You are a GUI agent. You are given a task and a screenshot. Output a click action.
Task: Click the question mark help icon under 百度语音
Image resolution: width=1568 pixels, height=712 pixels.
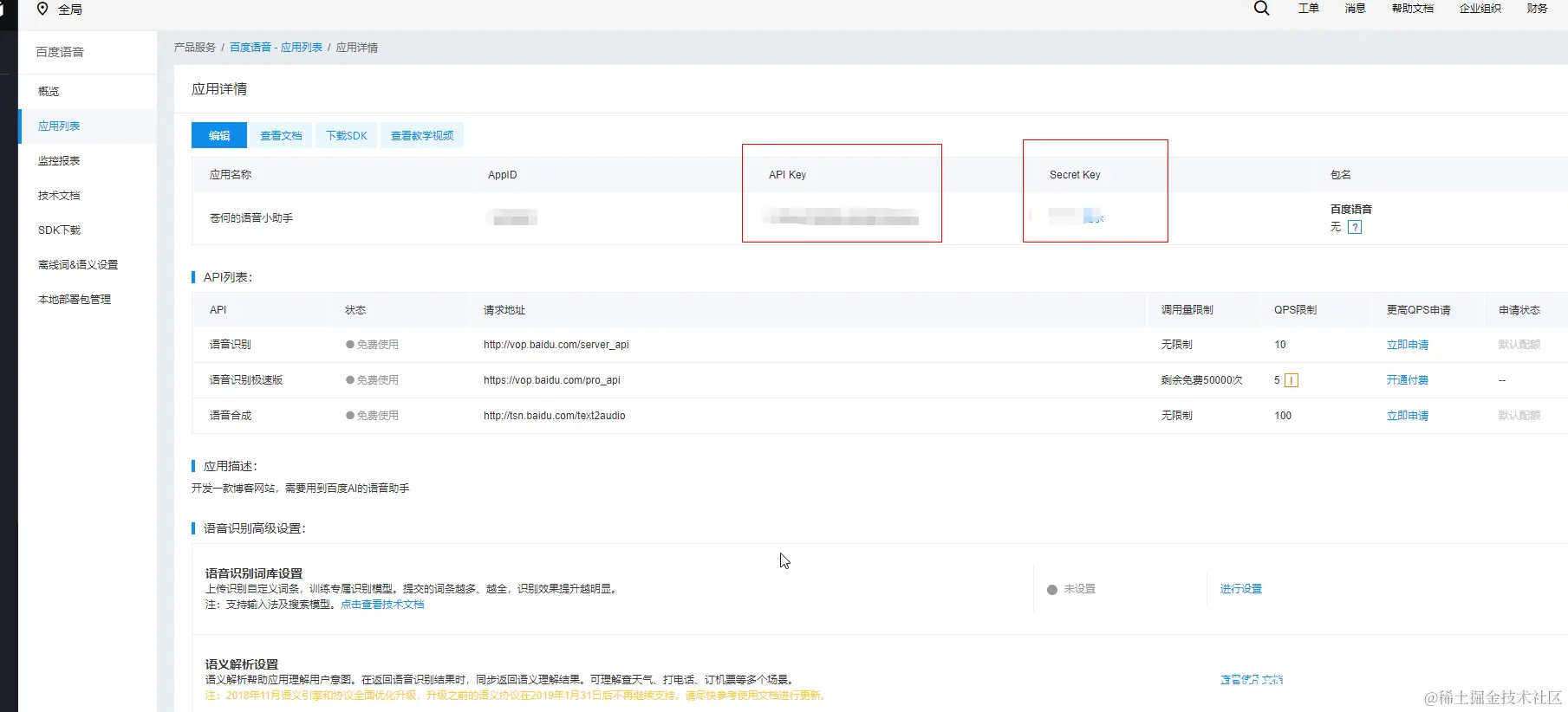1355,227
